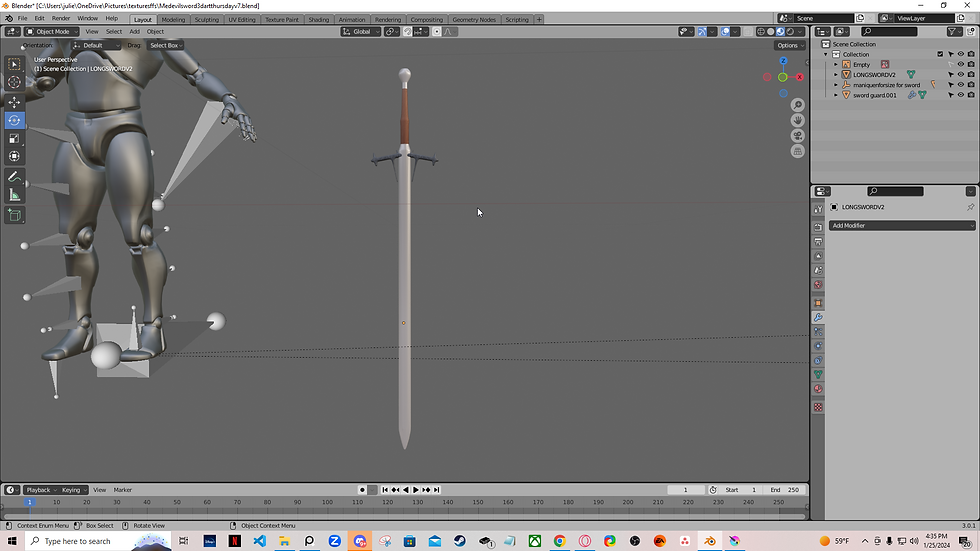Open the Object Data properties tab
The height and width of the screenshot is (551, 980).
pyautogui.click(x=818, y=374)
